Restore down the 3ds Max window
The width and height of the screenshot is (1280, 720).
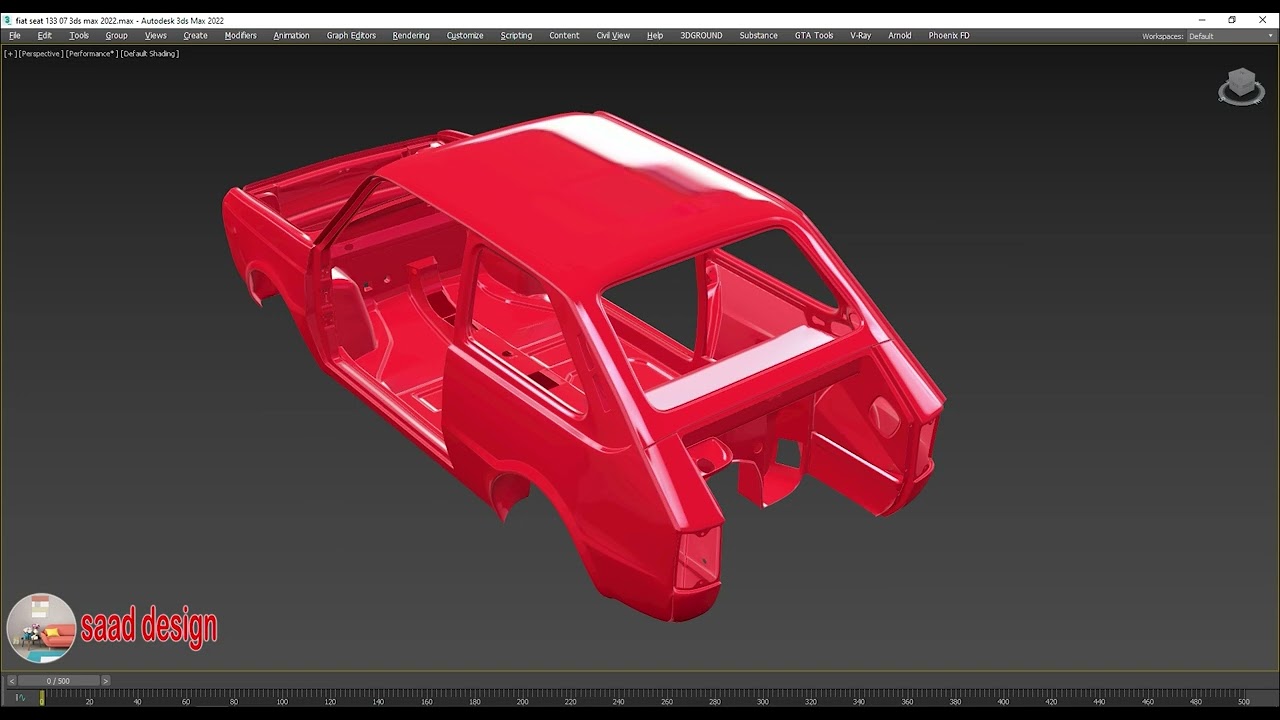(1232, 20)
